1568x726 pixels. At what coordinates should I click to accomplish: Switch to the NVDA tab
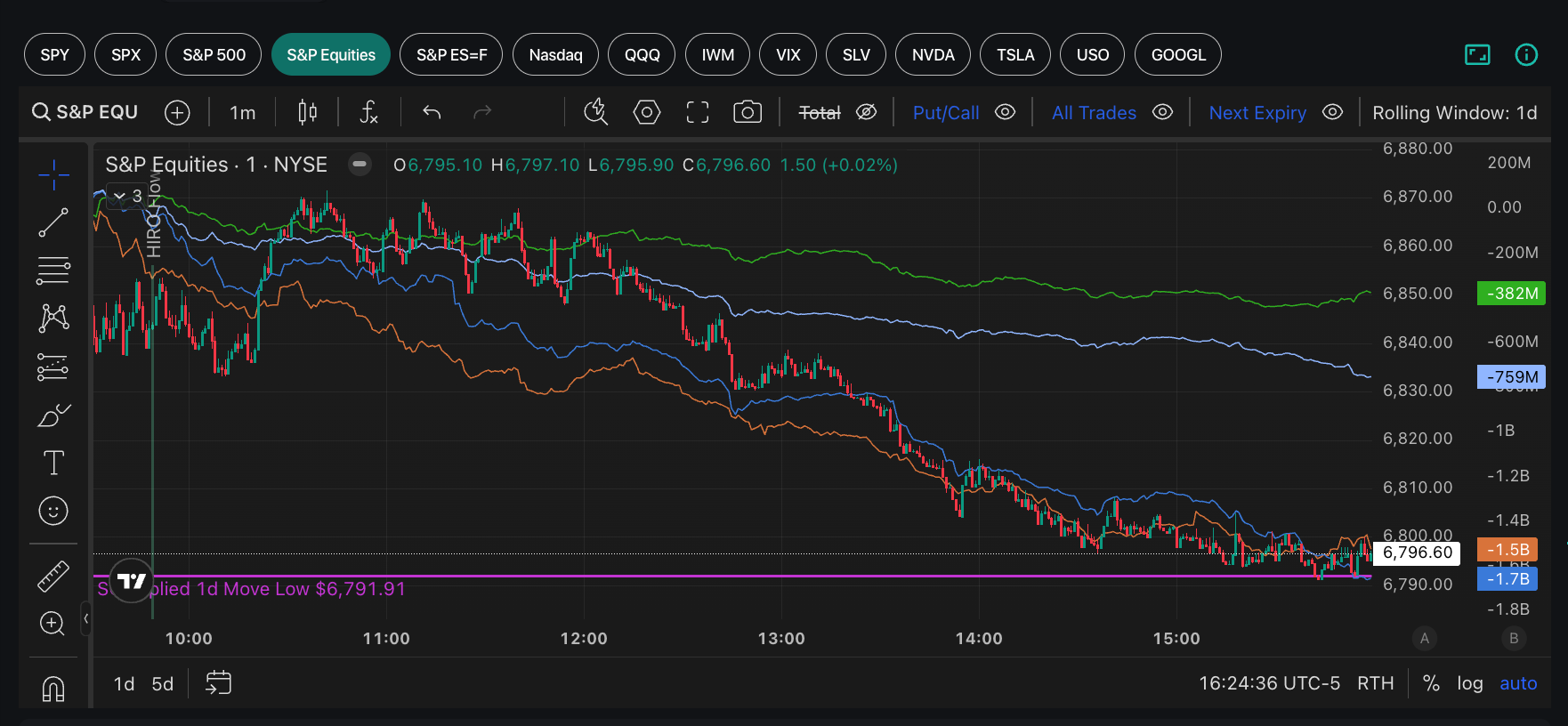(x=933, y=54)
